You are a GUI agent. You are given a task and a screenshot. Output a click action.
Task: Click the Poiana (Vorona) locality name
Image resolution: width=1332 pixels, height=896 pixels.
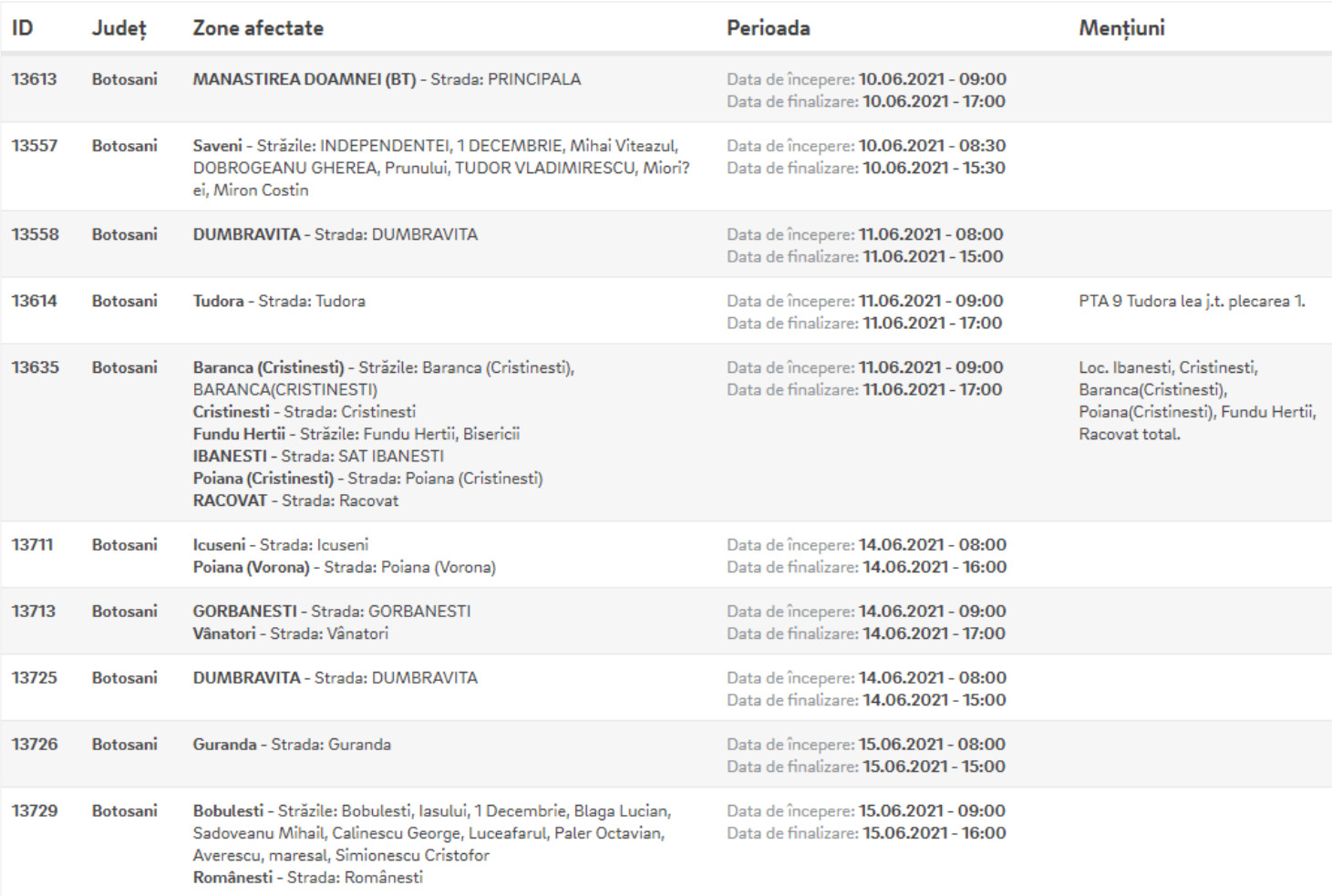pos(251,567)
